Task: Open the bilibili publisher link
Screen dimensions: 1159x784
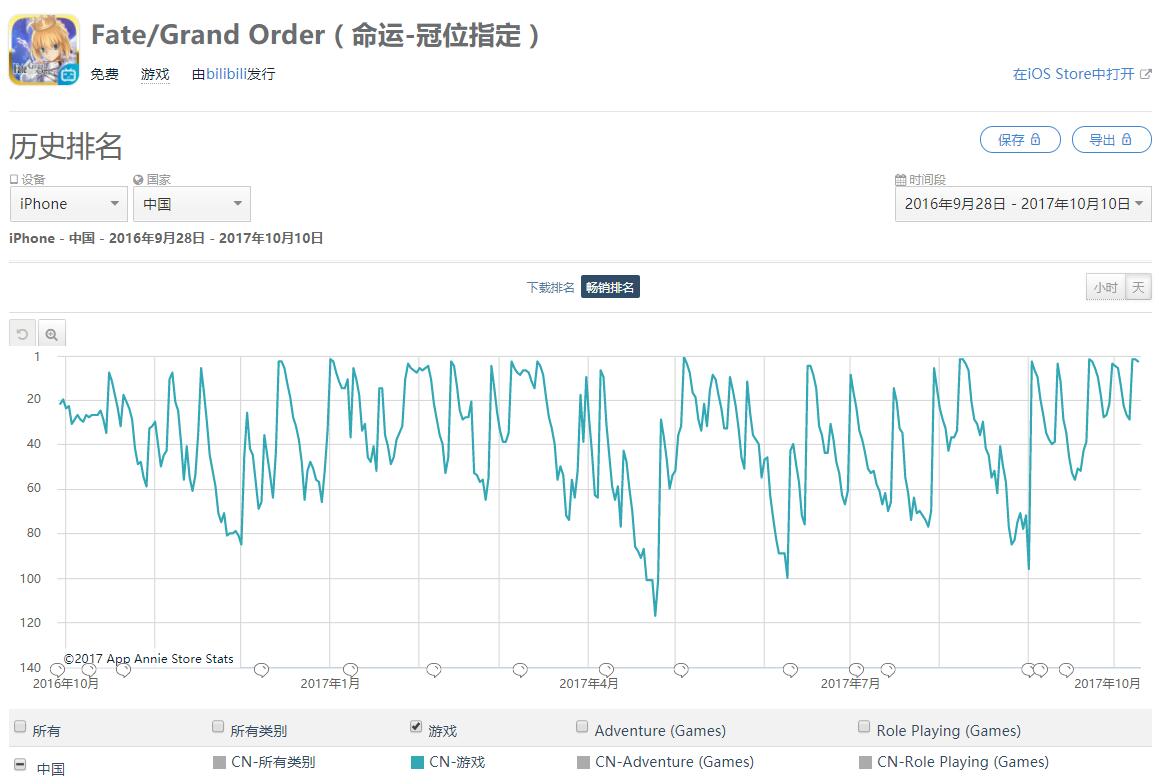Action: [226, 74]
